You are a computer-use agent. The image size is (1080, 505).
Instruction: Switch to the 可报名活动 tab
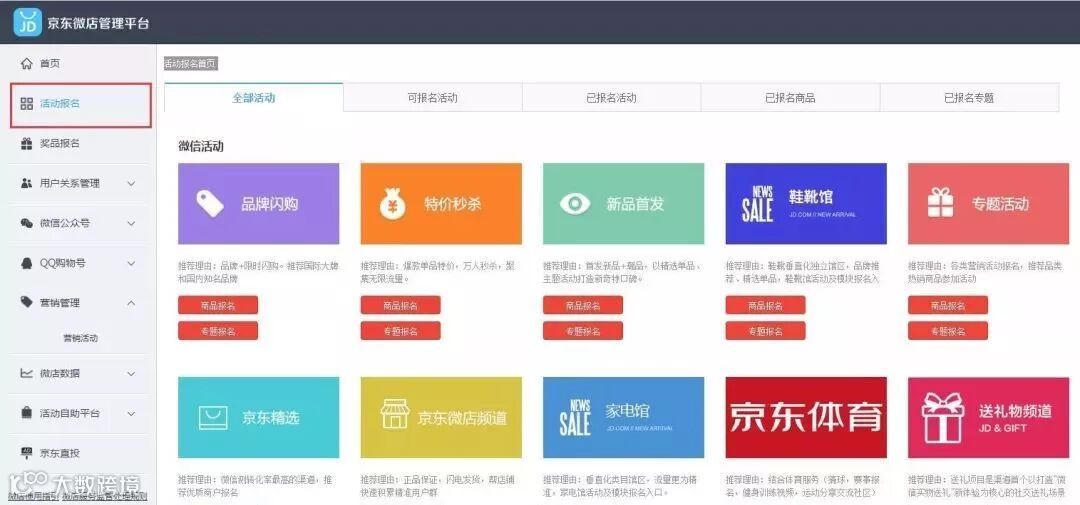[433, 98]
